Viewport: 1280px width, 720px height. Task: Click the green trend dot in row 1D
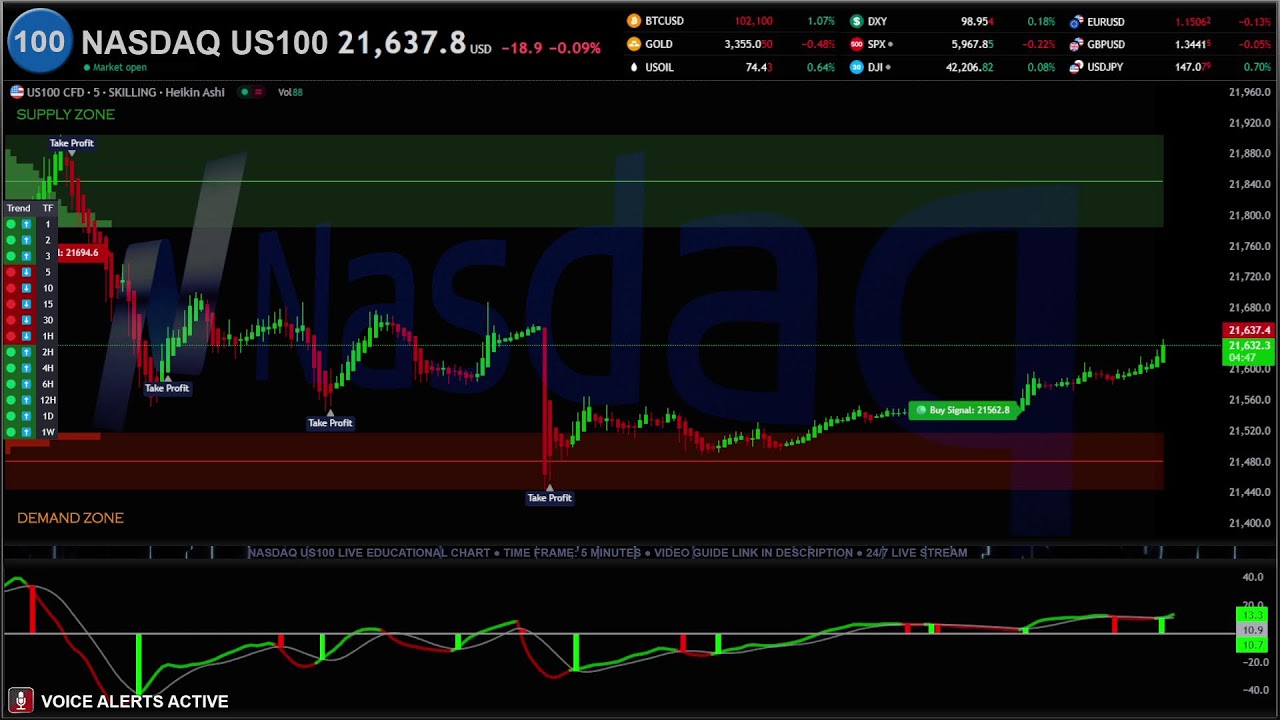click(11, 416)
